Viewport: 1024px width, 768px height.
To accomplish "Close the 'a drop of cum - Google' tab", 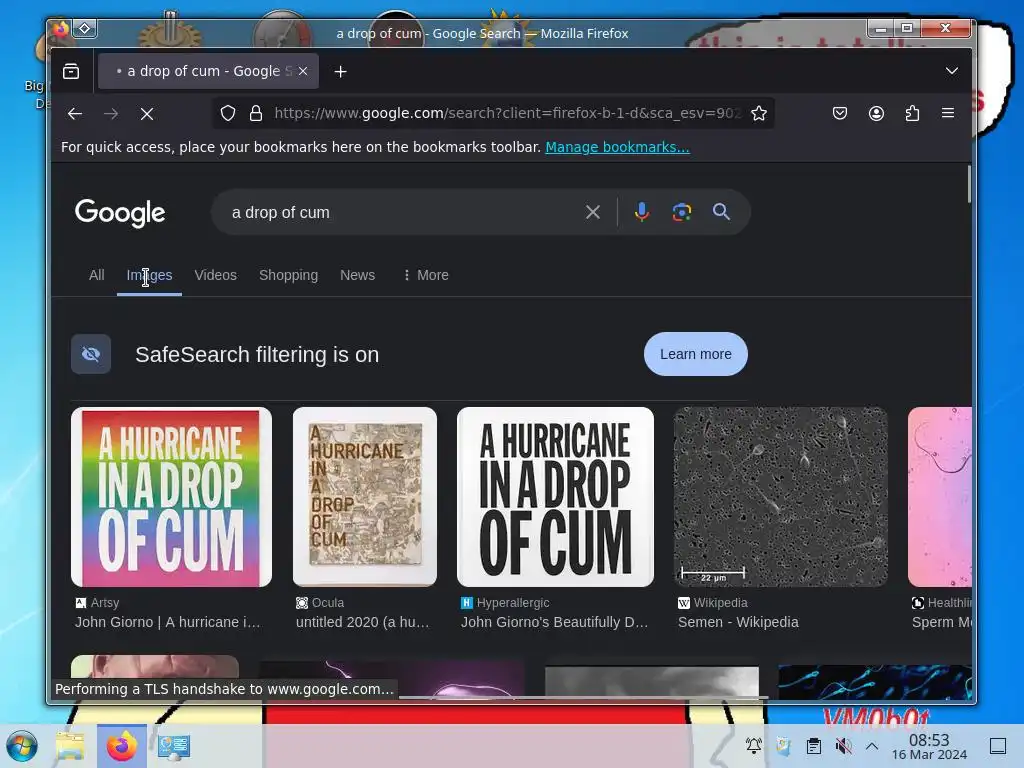I will [x=303, y=71].
